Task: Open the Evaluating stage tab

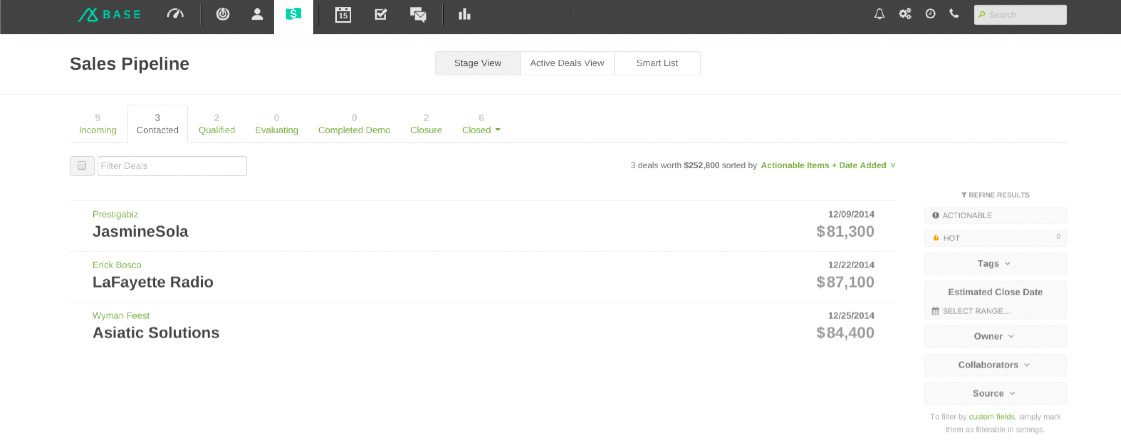Action: point(277,124)
